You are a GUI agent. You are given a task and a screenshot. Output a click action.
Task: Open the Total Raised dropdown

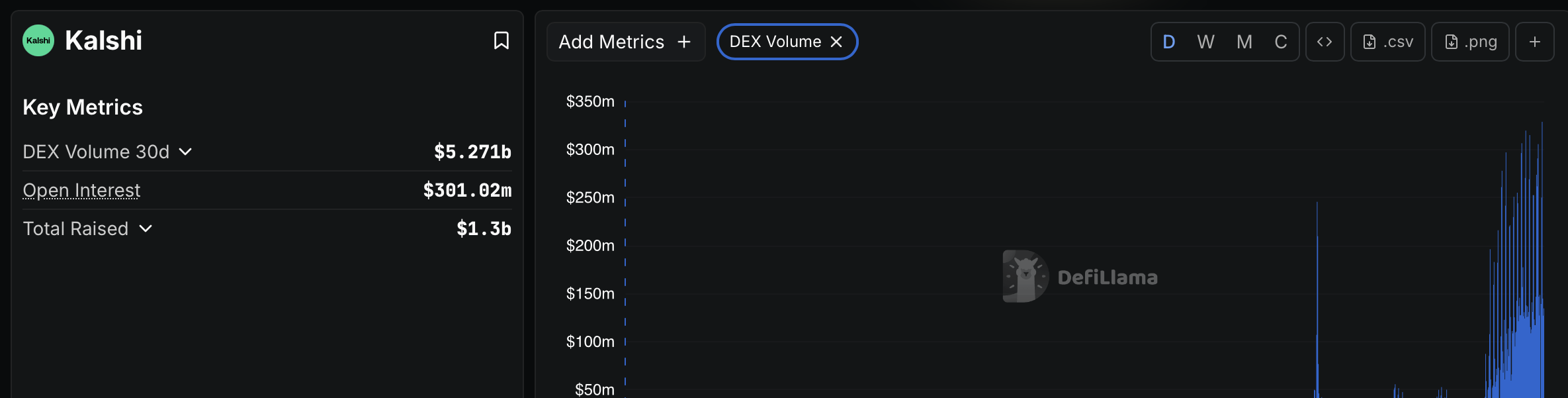(146, 228)
